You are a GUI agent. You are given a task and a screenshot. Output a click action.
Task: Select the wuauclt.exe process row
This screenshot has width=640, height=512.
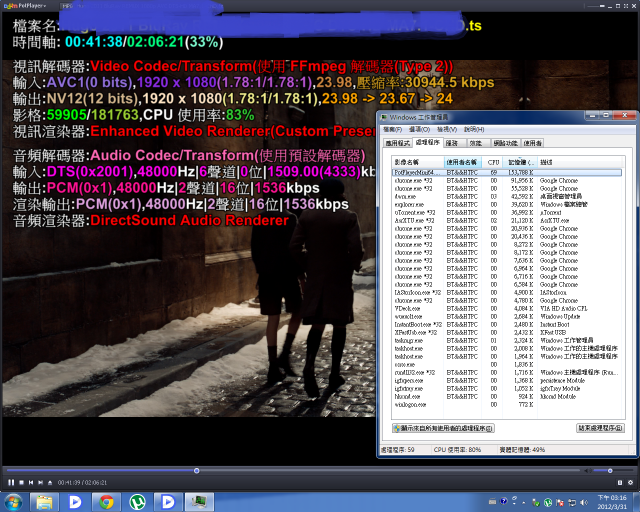[x=507, y=316]
